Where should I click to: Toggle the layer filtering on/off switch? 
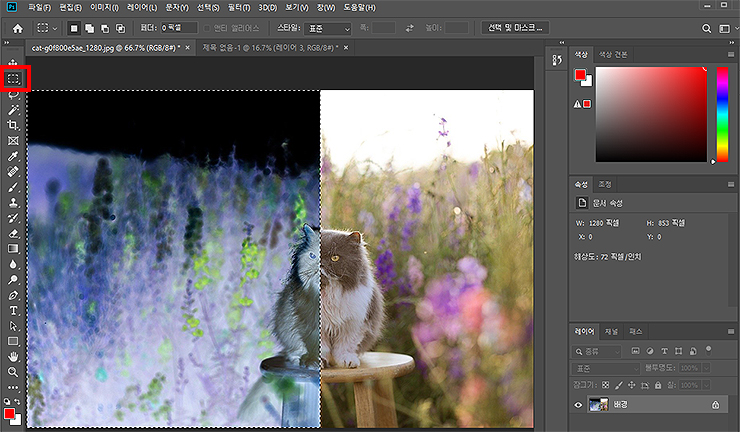(708, 350)
